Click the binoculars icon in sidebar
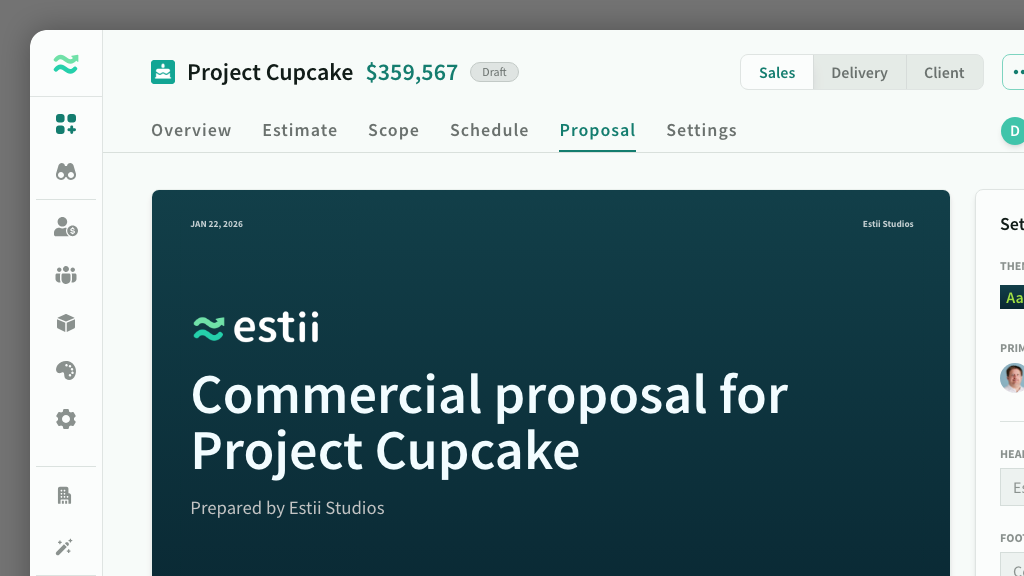The height and width of the screenshot is (576, 1024). [66, 171]
